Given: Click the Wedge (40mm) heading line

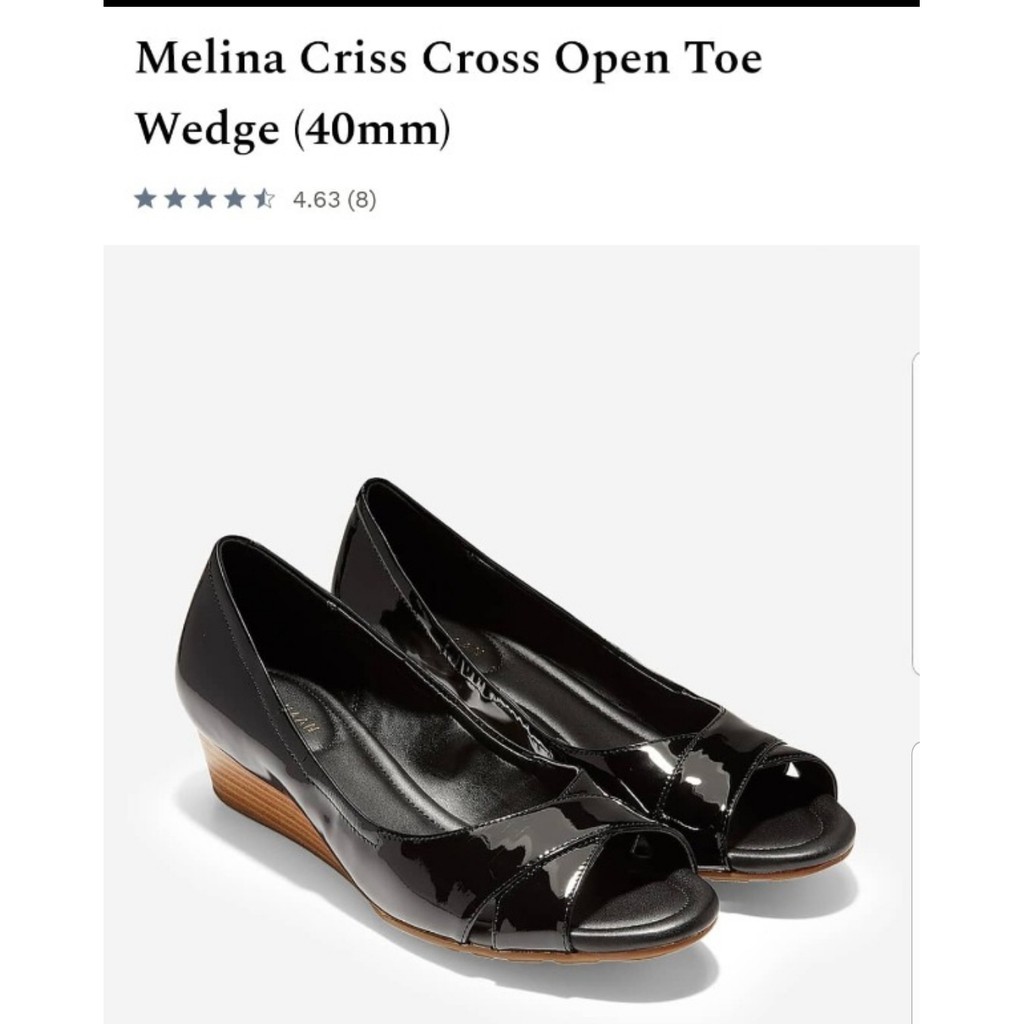Looking at the screenshot, I should click(293, 129).
